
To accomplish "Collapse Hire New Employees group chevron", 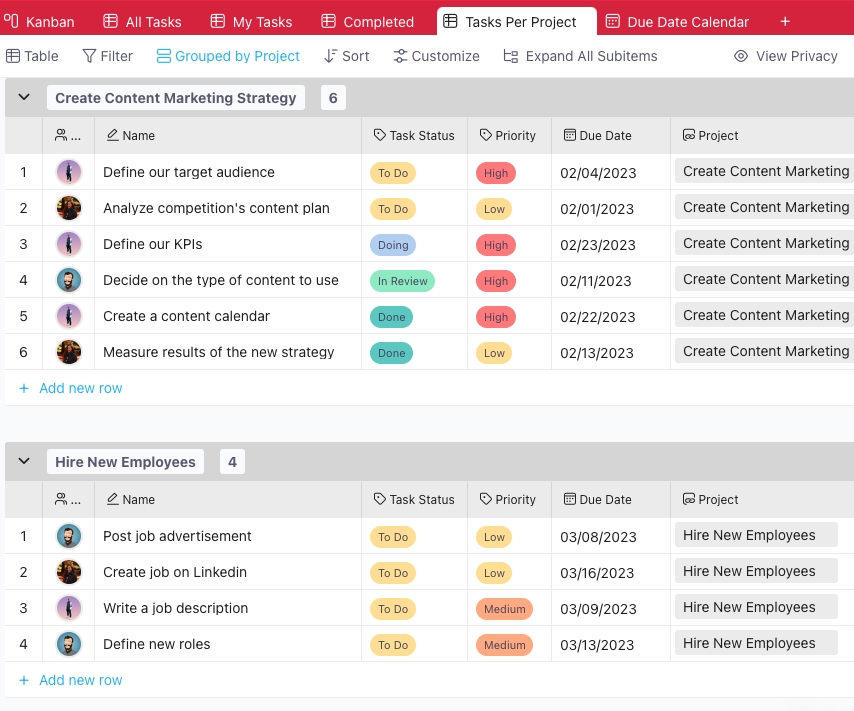I will pyautogui.click(x=24, y=461).
